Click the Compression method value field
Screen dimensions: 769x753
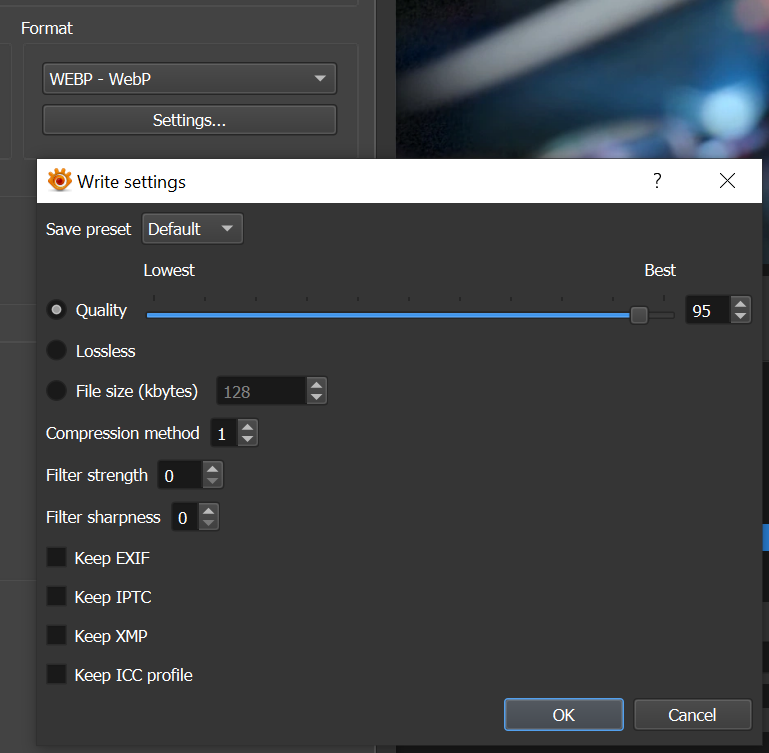point(224,433)
